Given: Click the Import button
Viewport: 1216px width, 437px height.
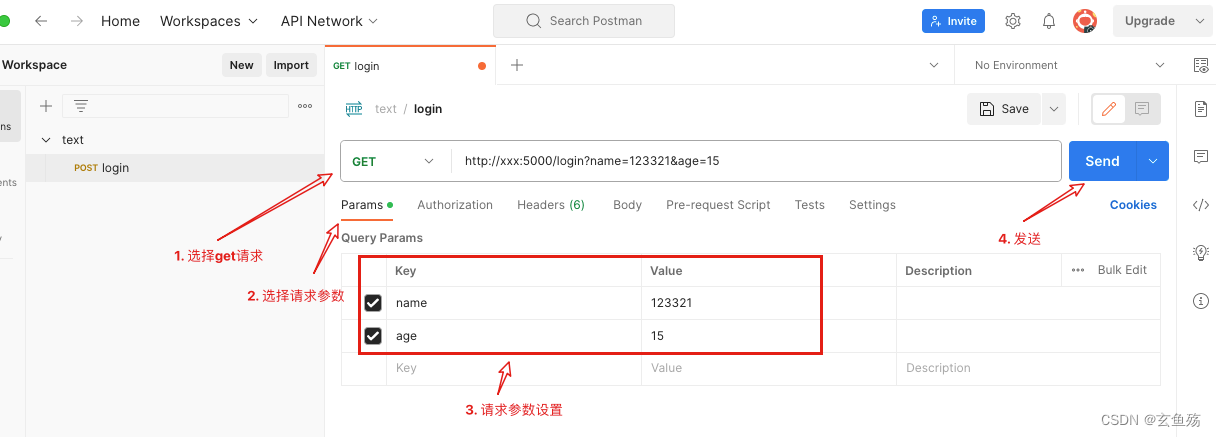Looking at the screenshot, I should pyautogui.click(x=291, y=65).
